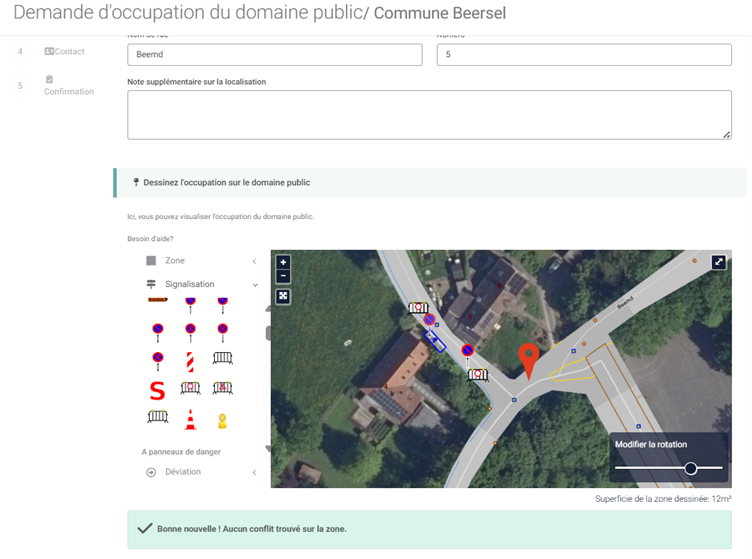Open the Besoin d'aide help link
Screen dimensions: 752x559
(150, 239)
